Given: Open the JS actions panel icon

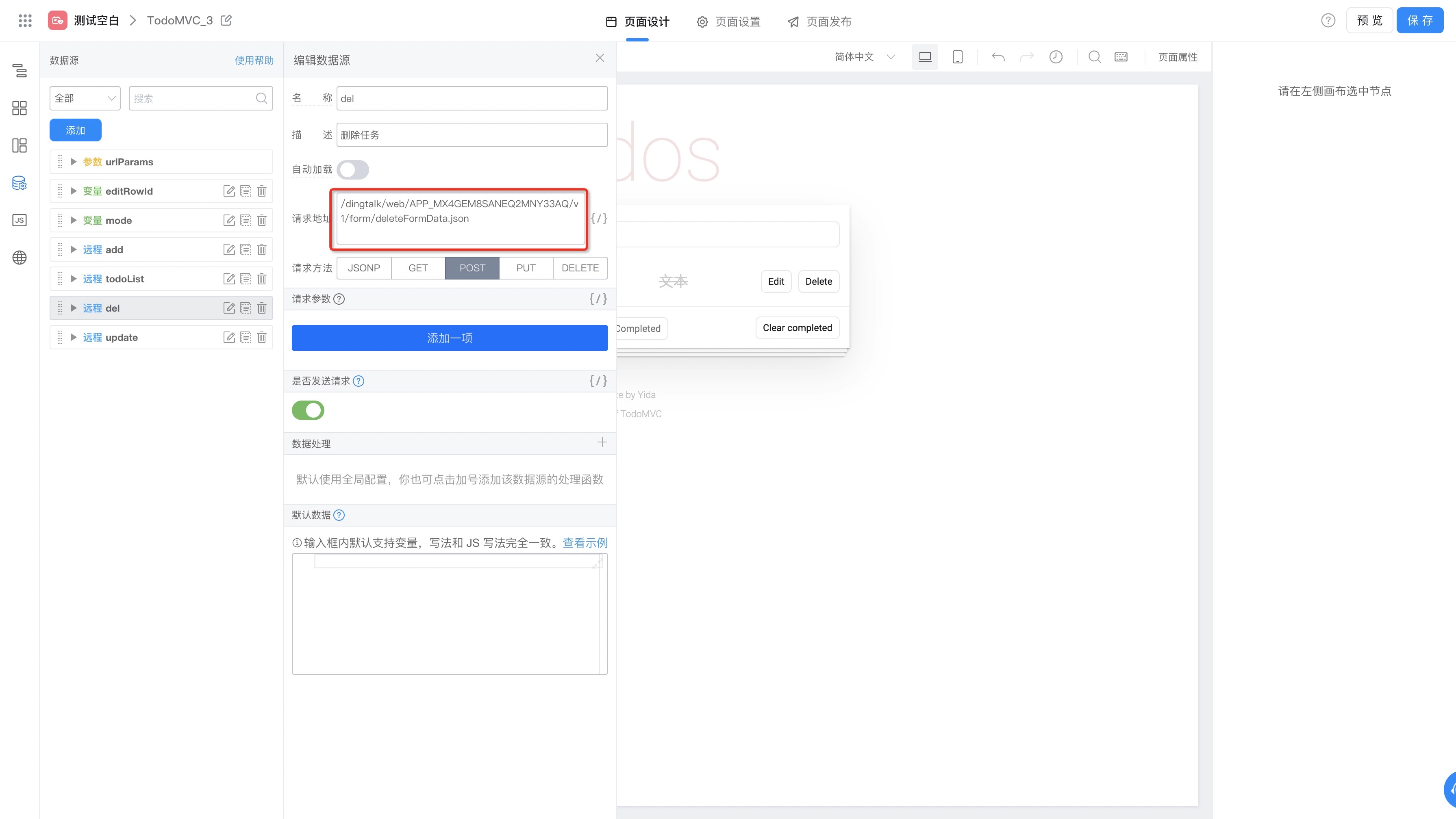Looking at the screenshot, I should tap(19, 220).
